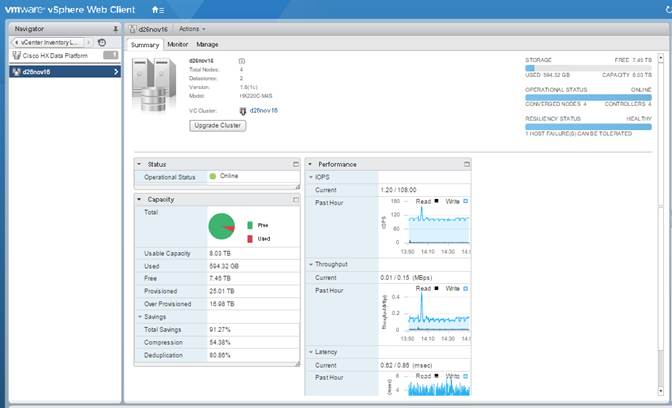Toggle Write series in IOPS chart legend
The width and height of the screenshot is (672, 408).
tap(456, 201)
